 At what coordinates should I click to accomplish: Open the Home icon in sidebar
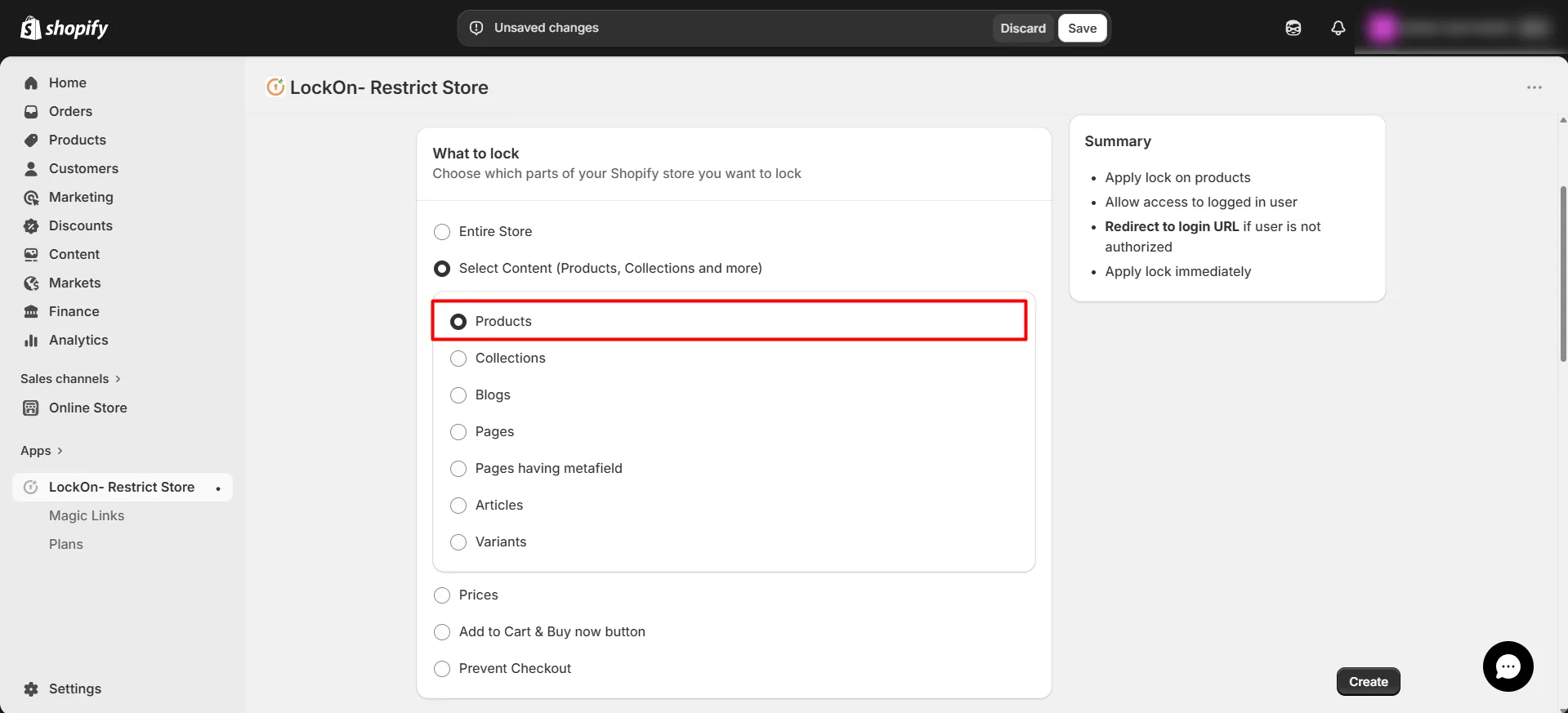(x=31, y=82)
